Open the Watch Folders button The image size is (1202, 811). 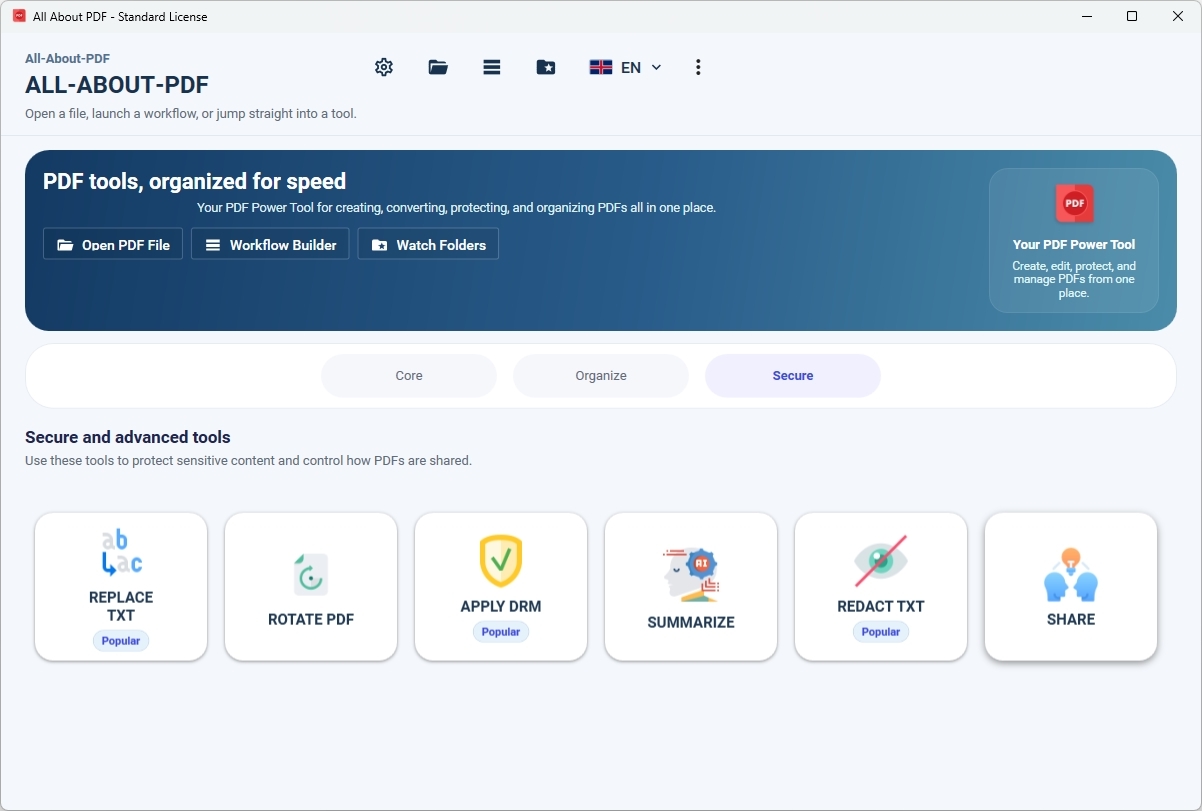(x=428, y=244)
